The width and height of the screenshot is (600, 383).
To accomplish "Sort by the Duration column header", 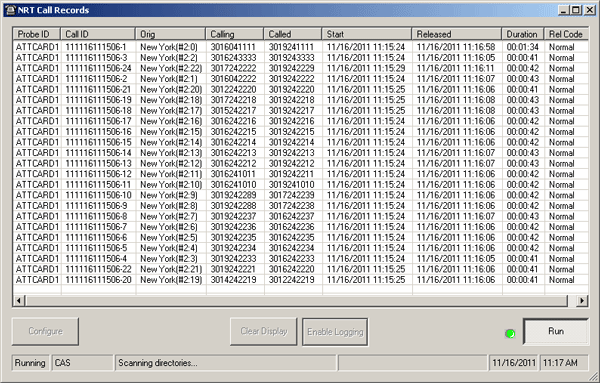I will 523,34.
